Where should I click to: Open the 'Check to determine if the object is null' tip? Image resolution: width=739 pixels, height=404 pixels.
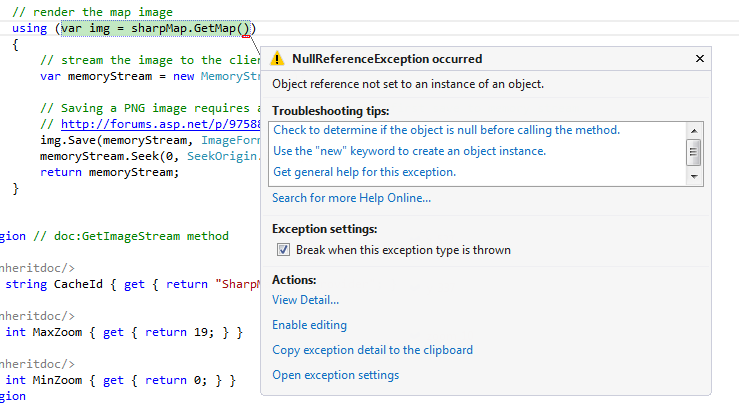(446, 130)
